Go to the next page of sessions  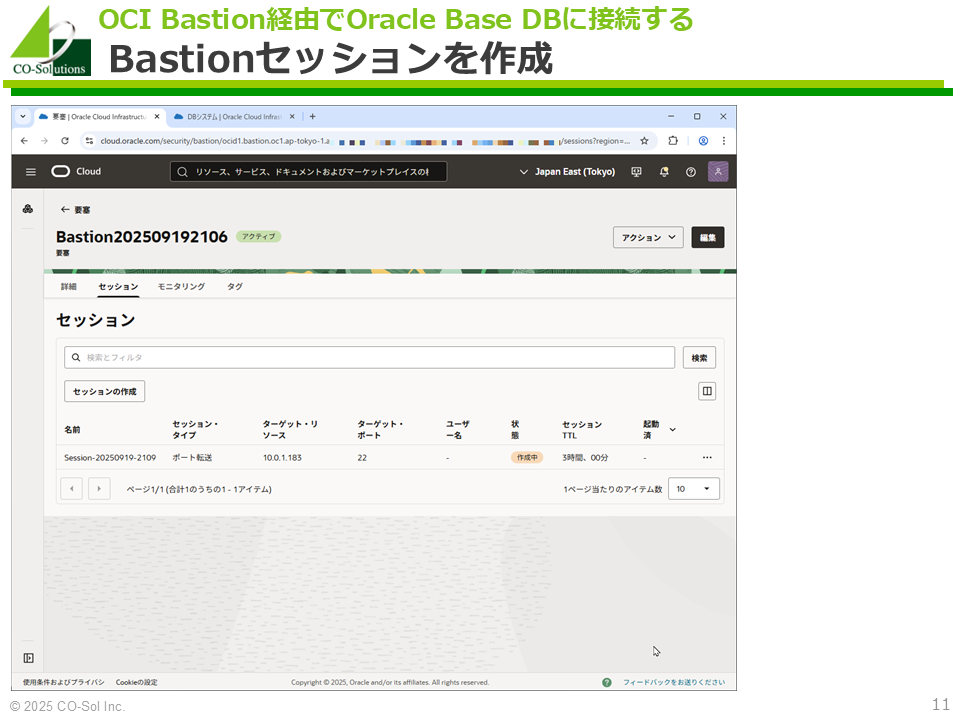tap(99, 489)
